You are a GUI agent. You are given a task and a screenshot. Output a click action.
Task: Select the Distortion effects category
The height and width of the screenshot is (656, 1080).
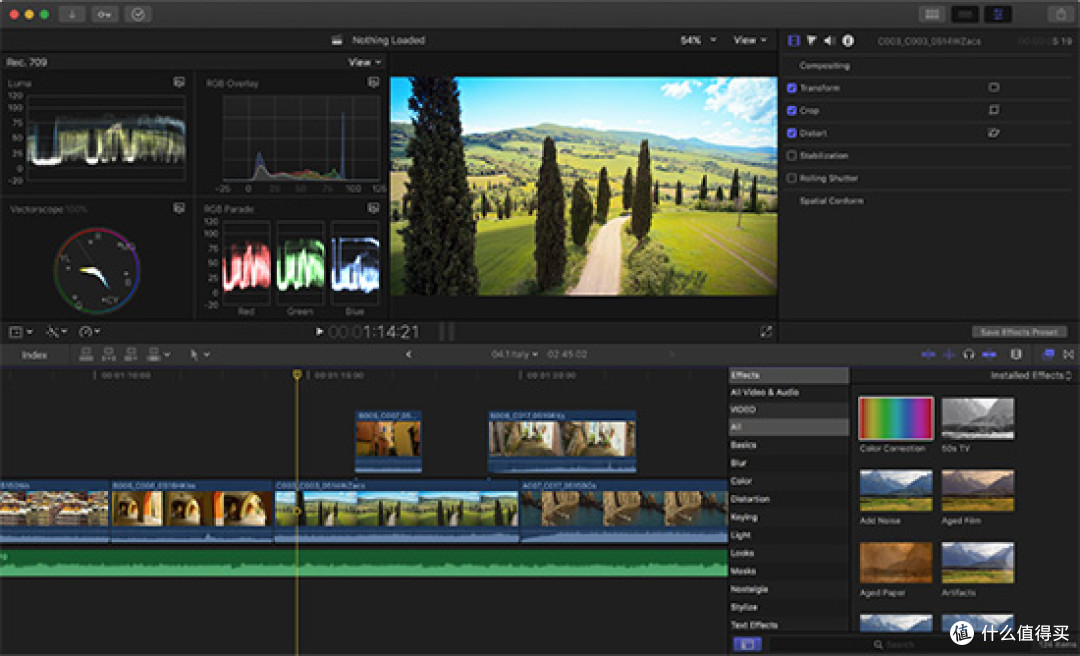(x=750, y=499)
